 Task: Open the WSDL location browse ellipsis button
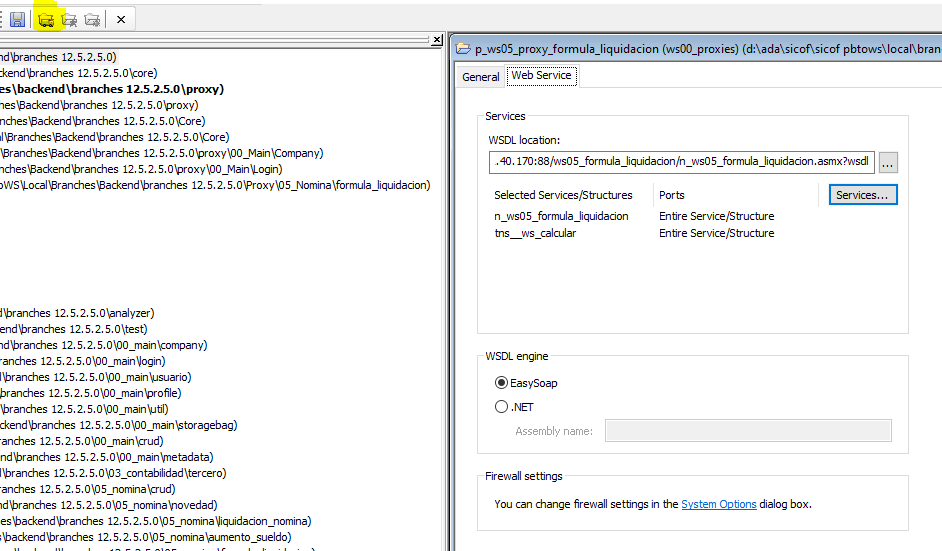point(888,162)
